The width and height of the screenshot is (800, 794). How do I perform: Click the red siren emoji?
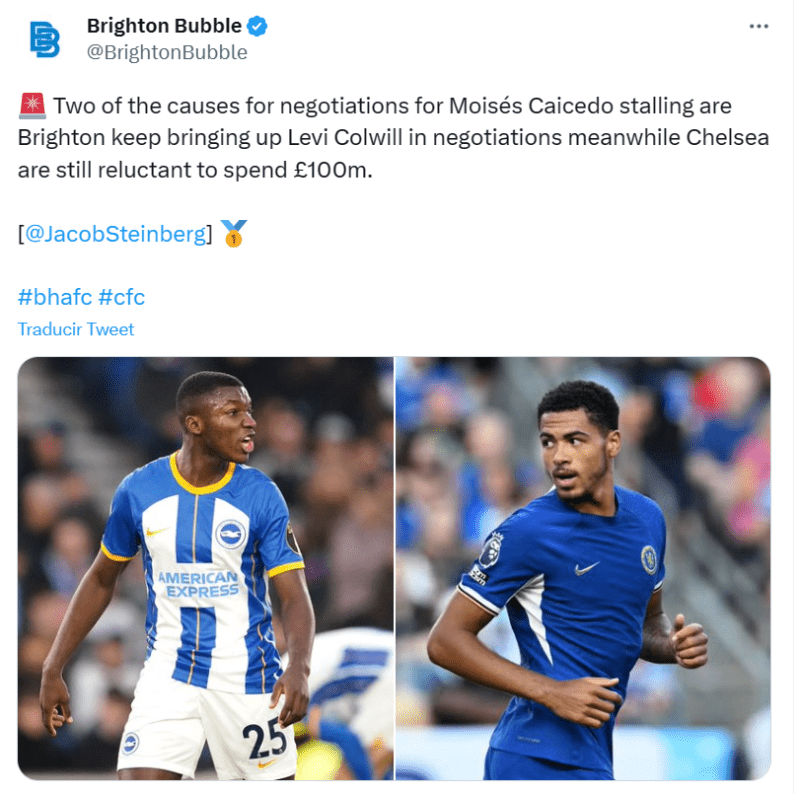click(32, 106)
